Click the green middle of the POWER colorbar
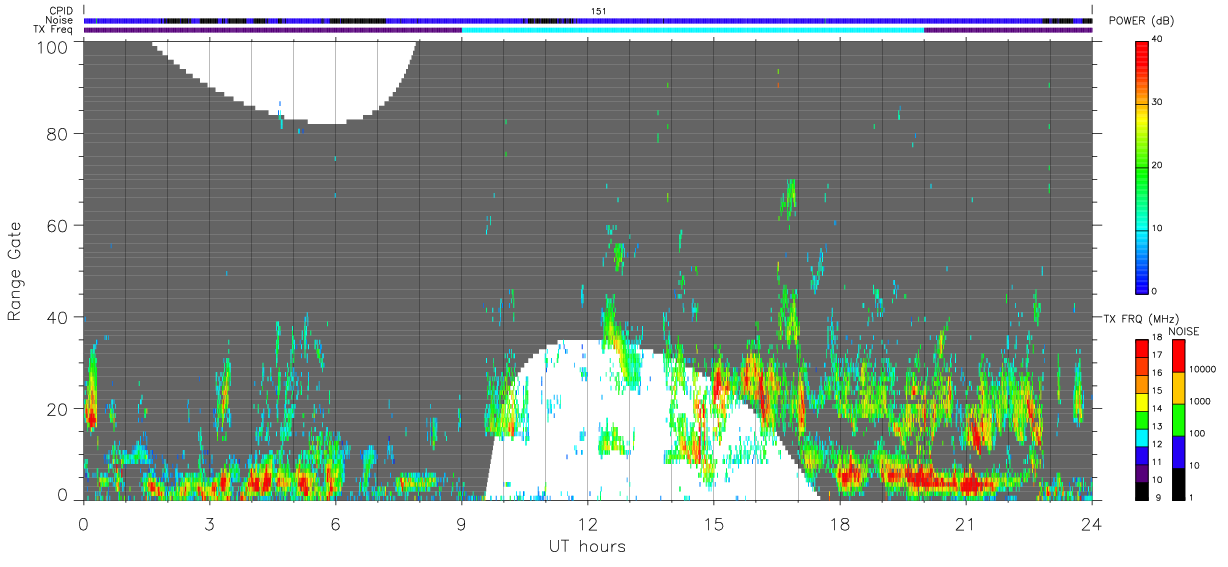This screenshot has width=1228, height=567. coord(1142,166)
